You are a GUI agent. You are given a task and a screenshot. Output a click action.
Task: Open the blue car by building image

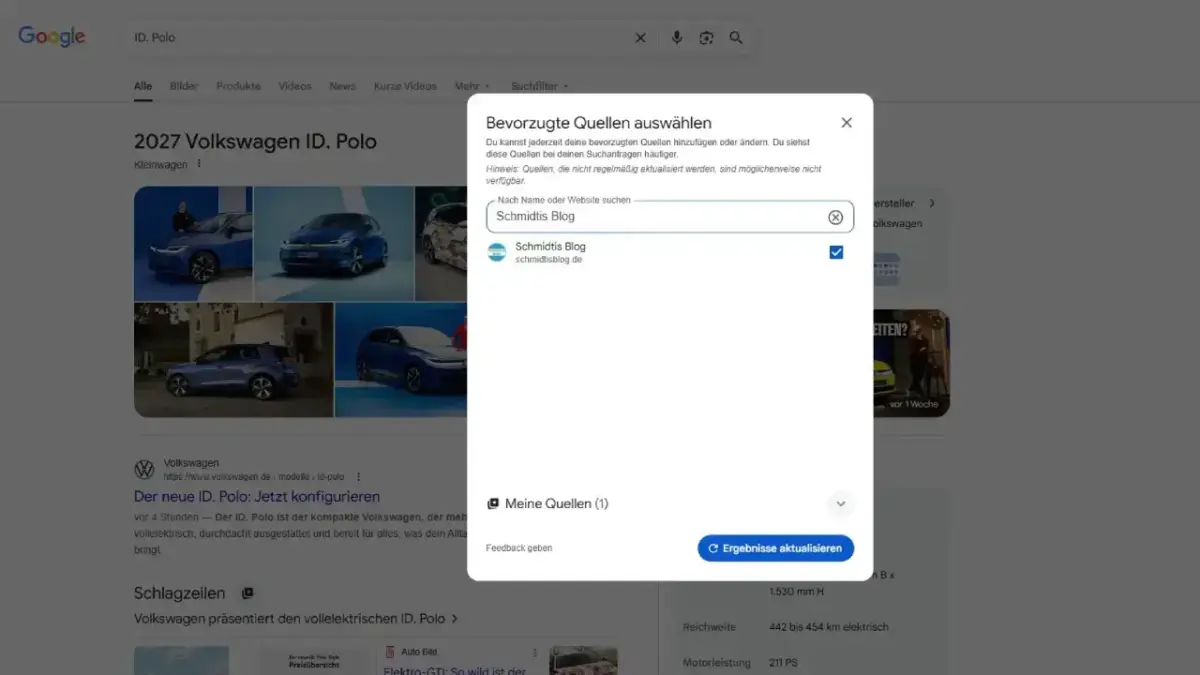(233, 360)
